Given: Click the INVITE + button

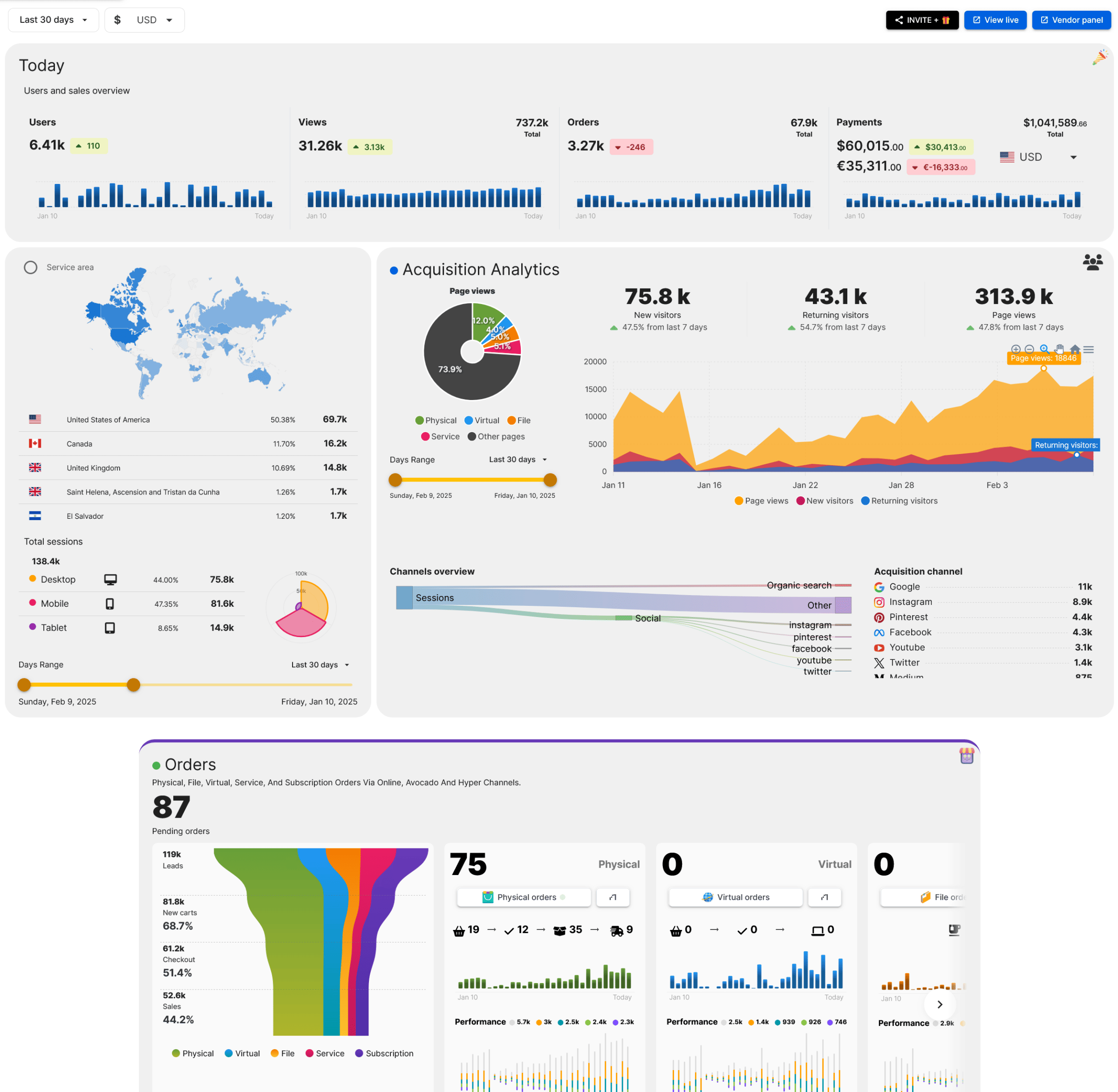Looking at the screenshot, I should point(922,20).
